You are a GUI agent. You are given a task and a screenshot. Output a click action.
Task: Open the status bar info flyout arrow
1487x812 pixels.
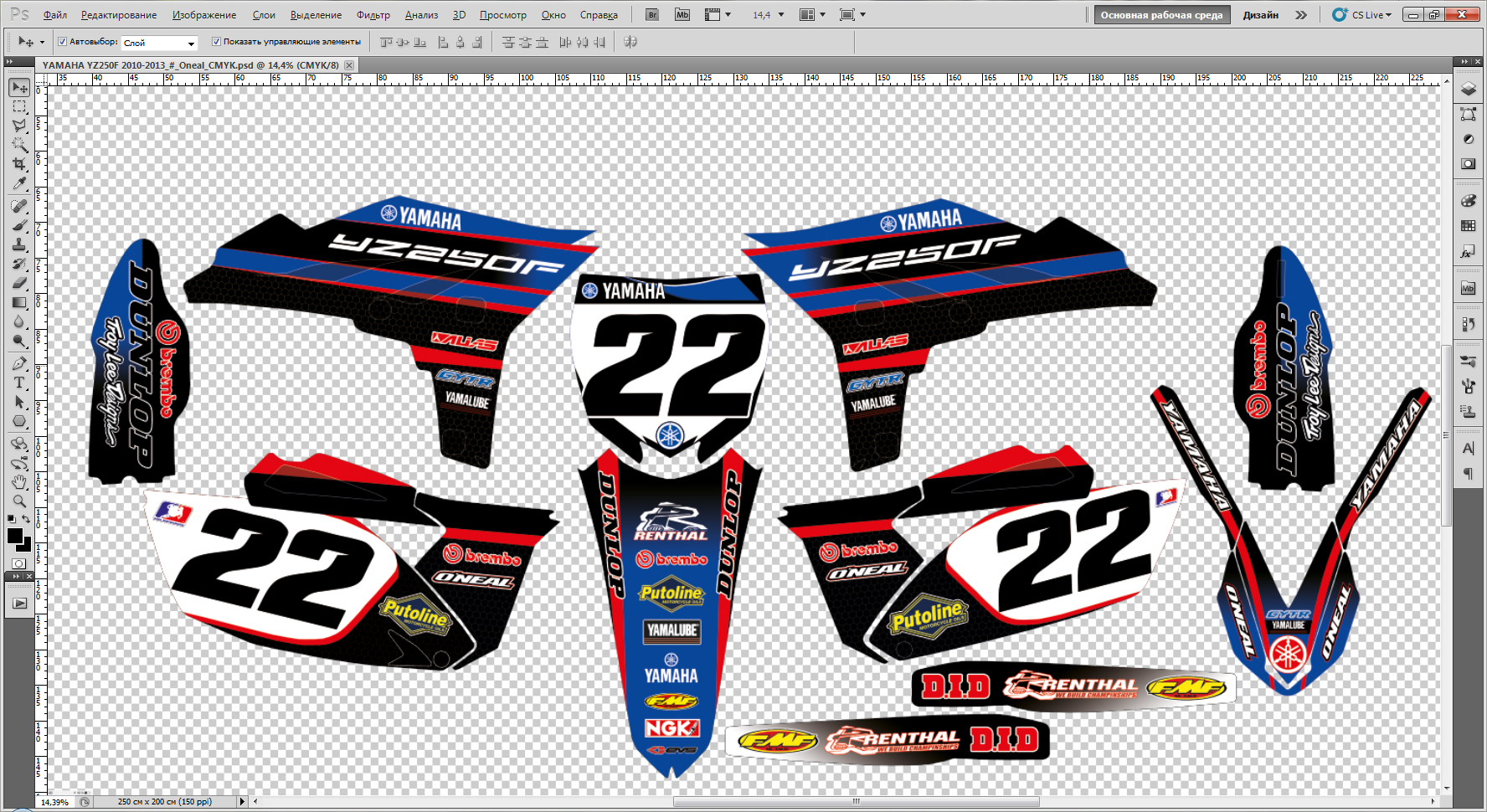[x=243, y=801]
